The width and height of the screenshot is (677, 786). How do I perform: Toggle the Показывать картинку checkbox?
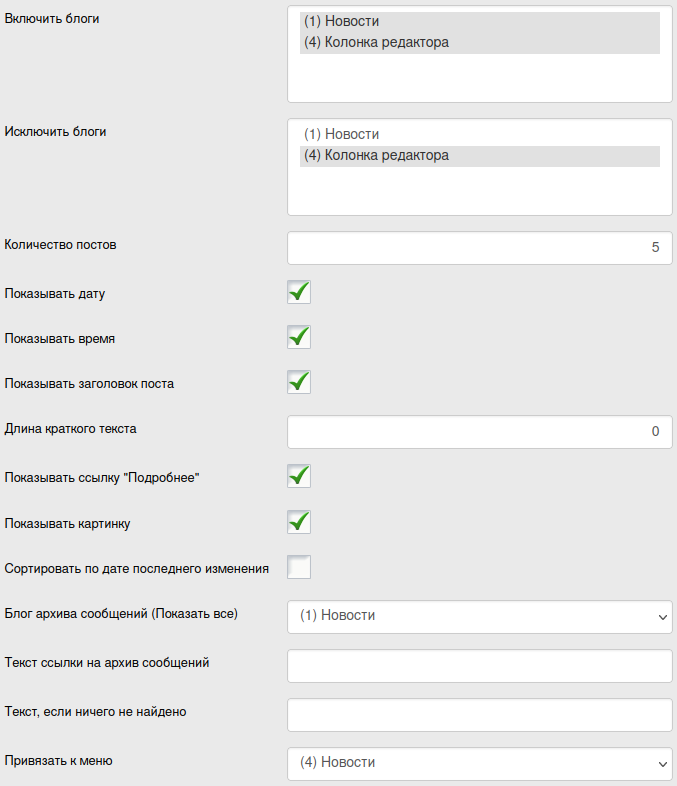(x=299, y=522)
